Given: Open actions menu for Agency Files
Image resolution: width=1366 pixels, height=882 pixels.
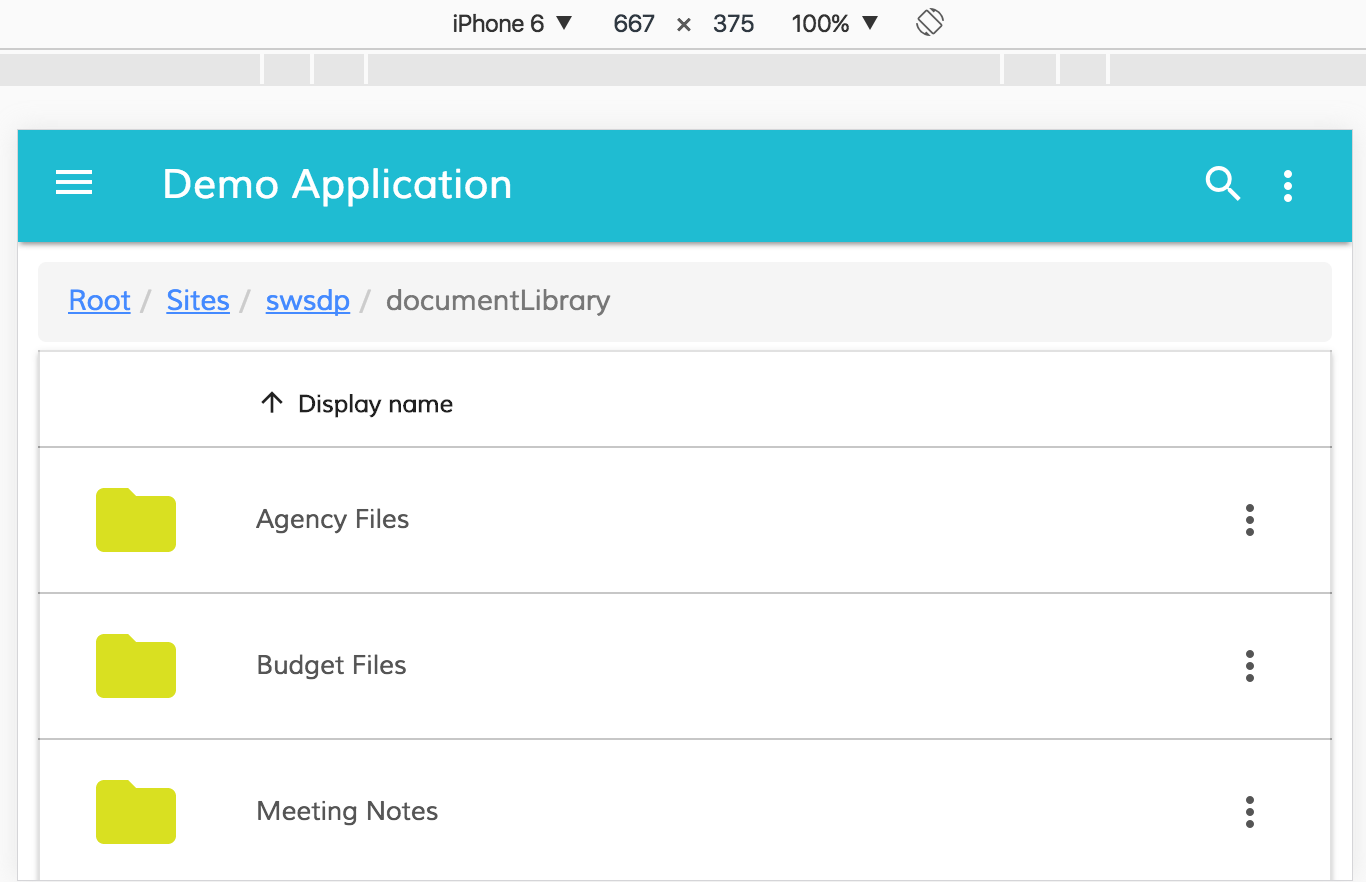Looking at the screenshot, I should [x=1249, y=520].
